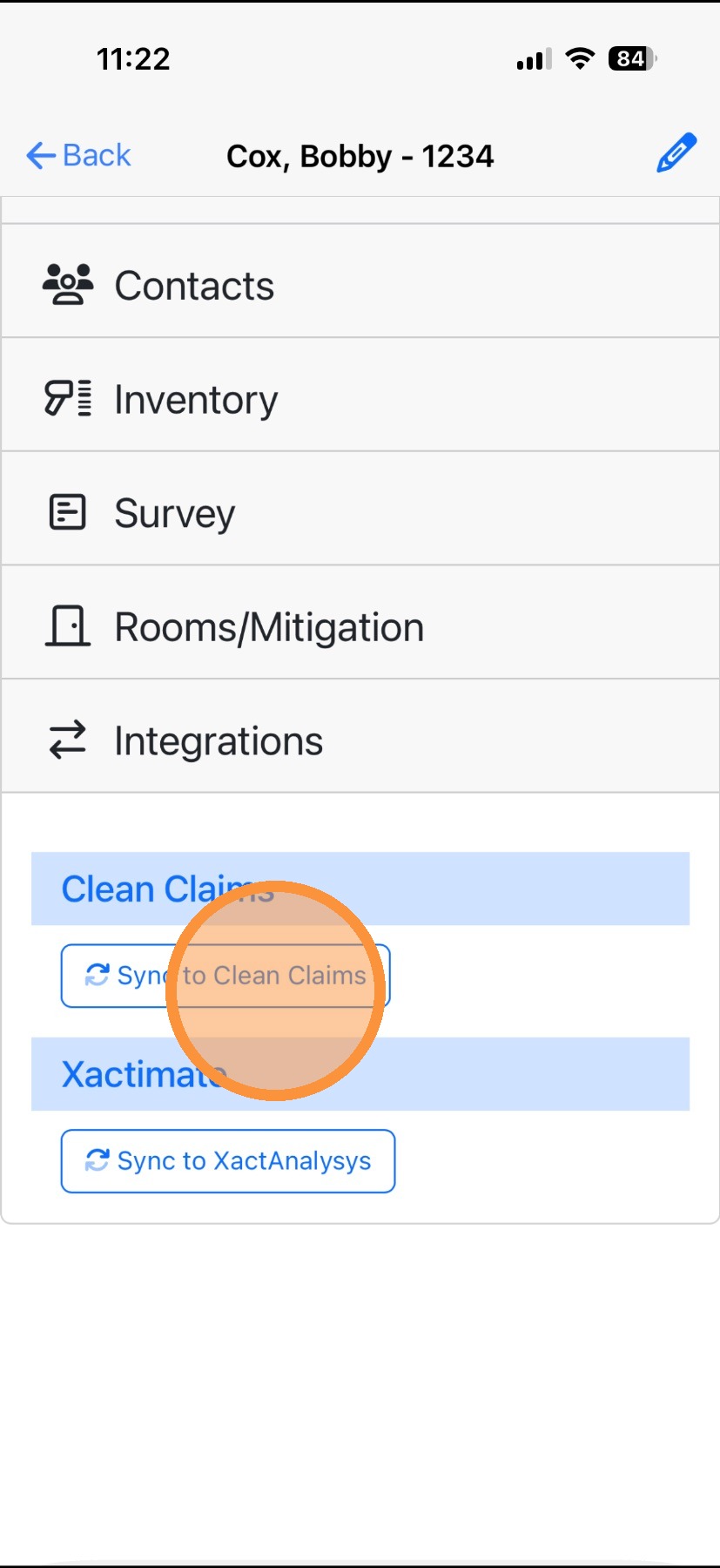Screen dimensions: 720x1568
Task: Tap the Contacts people icon
Action: [68, 285]
